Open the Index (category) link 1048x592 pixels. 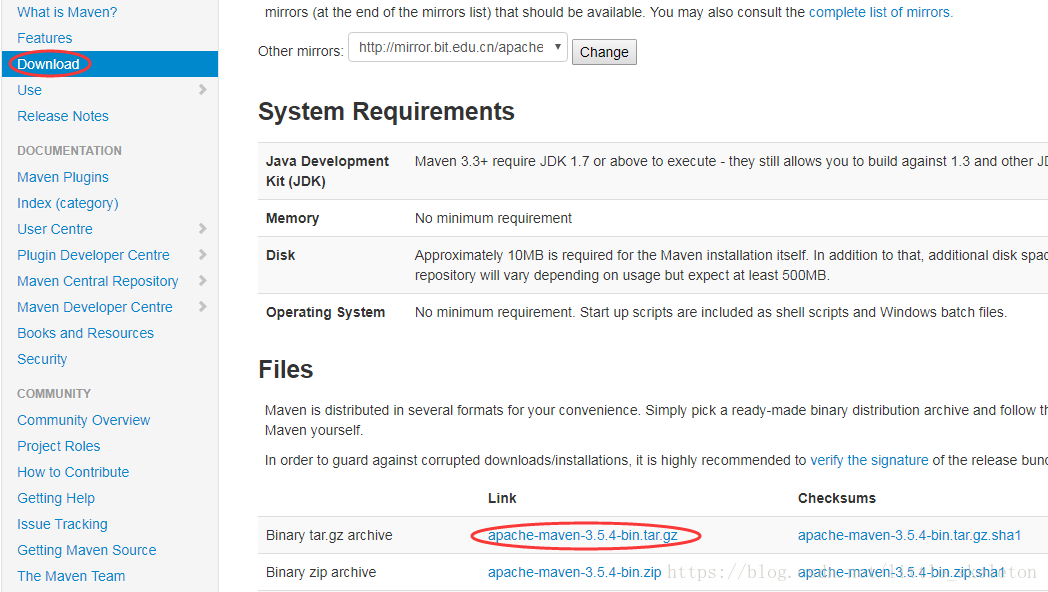[68, 203]
